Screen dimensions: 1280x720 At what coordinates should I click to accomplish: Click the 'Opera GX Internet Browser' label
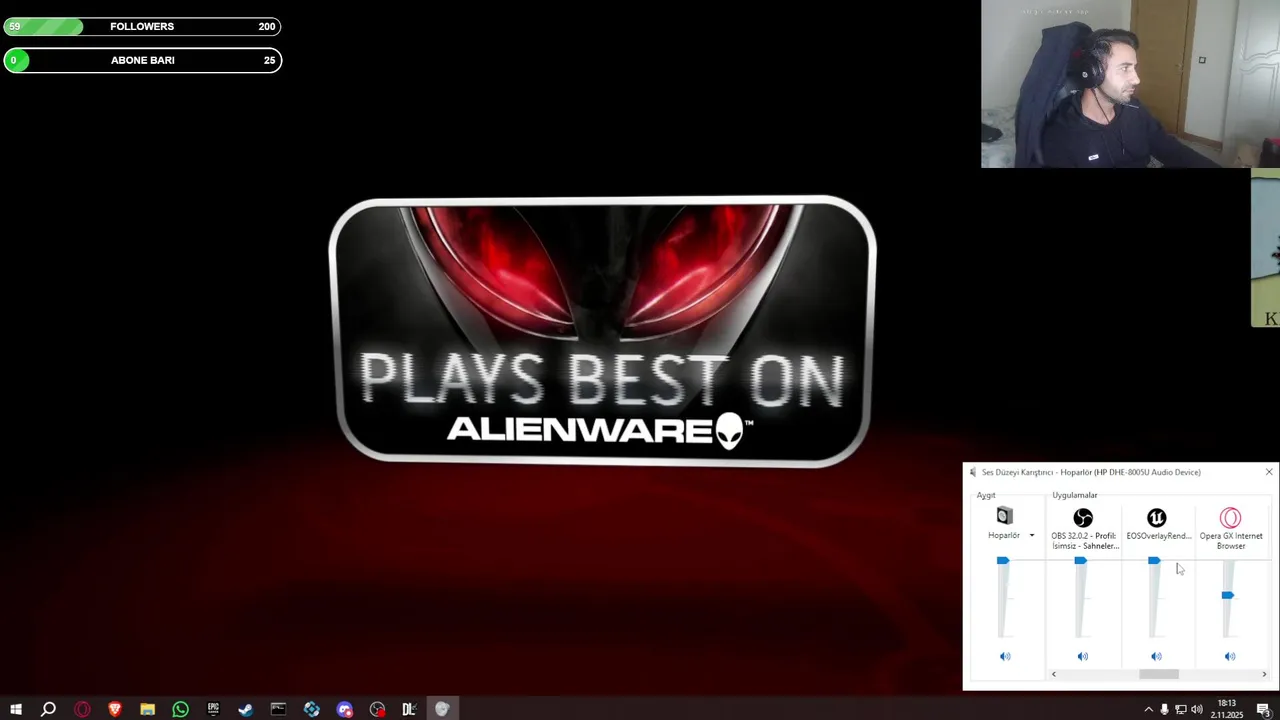click(1231, 541)
